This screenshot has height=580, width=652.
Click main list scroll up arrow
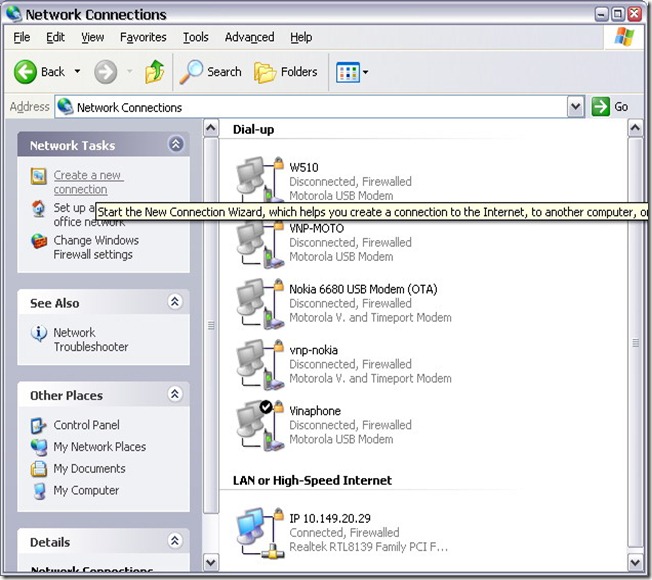coord(635,128)
